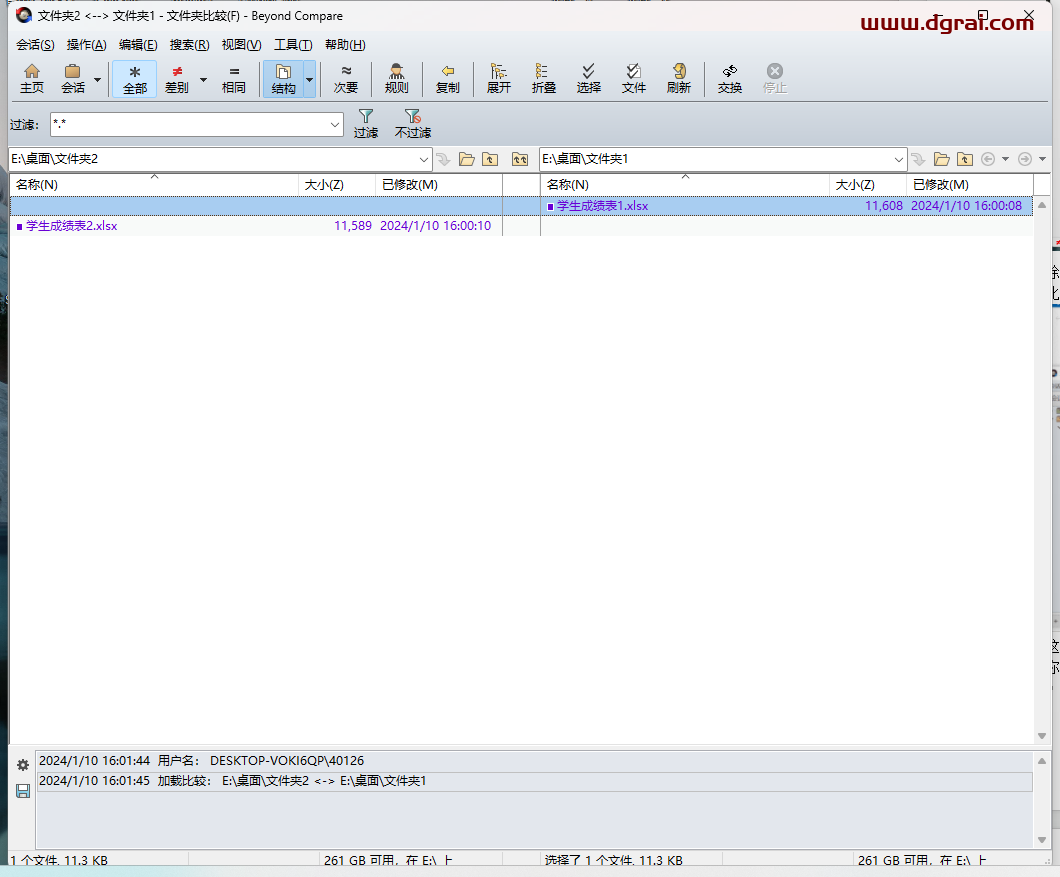Click the save log floppy icon

(23, 791)
